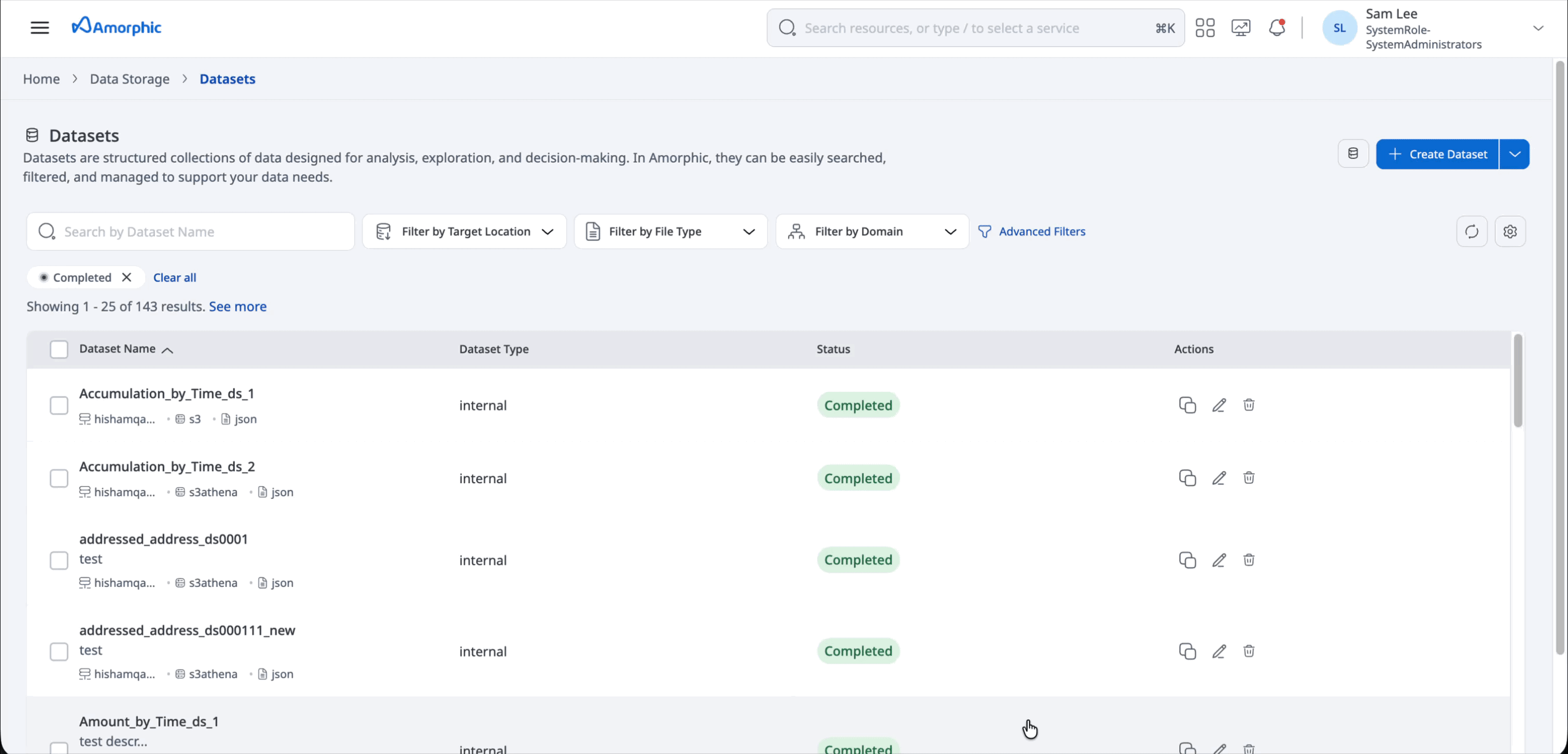This screenshot has height=754, width=1568.
Task: Go to Home breadcrumb
Action: [41, 79]
